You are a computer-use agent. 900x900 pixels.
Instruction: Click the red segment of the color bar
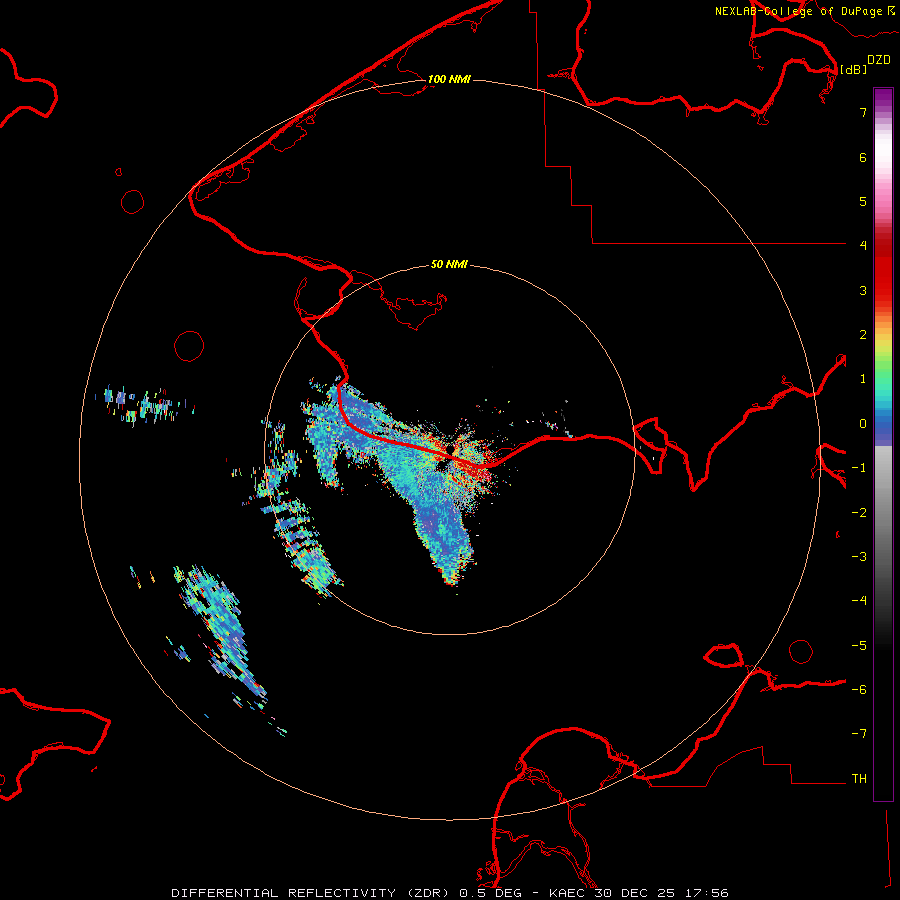pos(883,270)
